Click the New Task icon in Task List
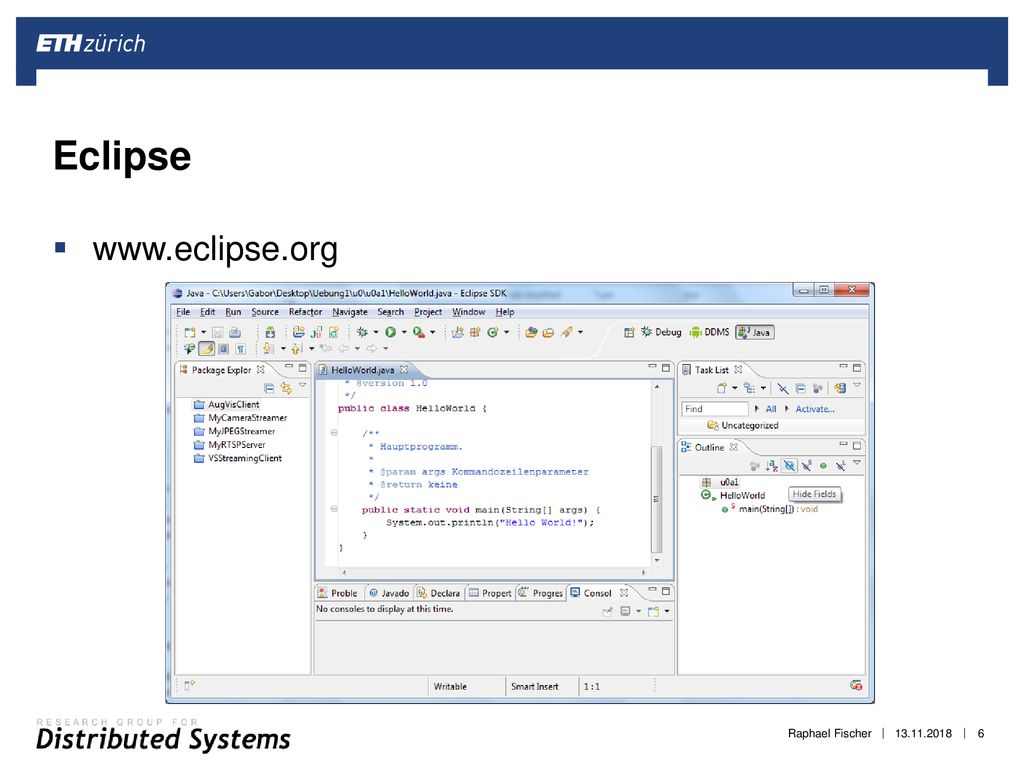The image size is (1024, 768). 722,388
